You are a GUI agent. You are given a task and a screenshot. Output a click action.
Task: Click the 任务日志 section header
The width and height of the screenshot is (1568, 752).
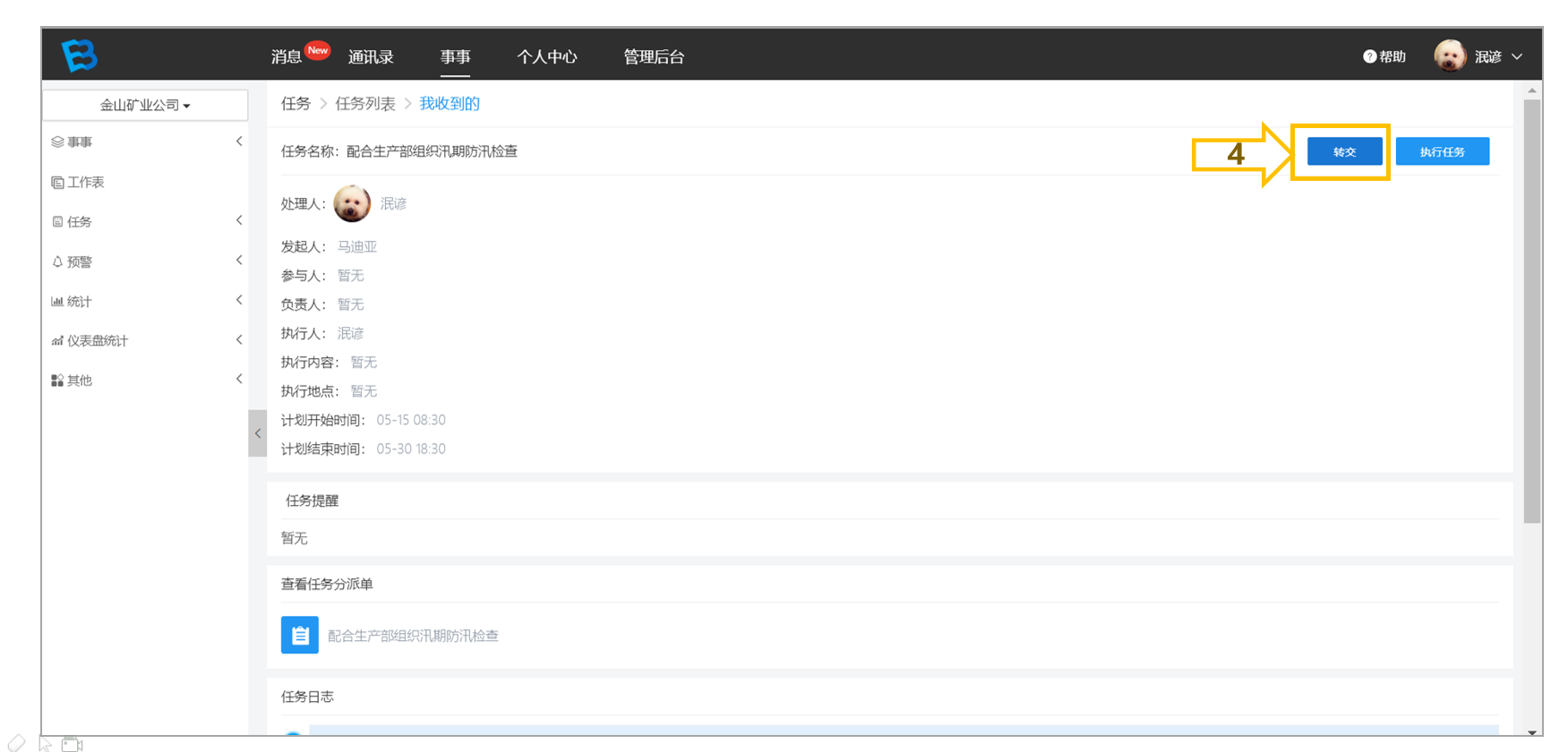click(307, 696)
